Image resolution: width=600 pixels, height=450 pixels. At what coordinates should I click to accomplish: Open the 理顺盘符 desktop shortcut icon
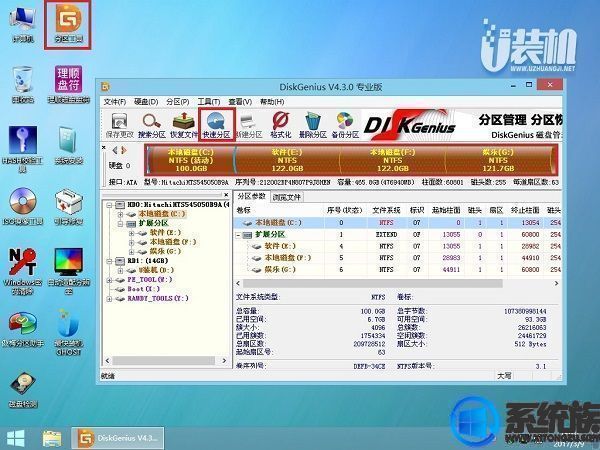coord(68,84)
